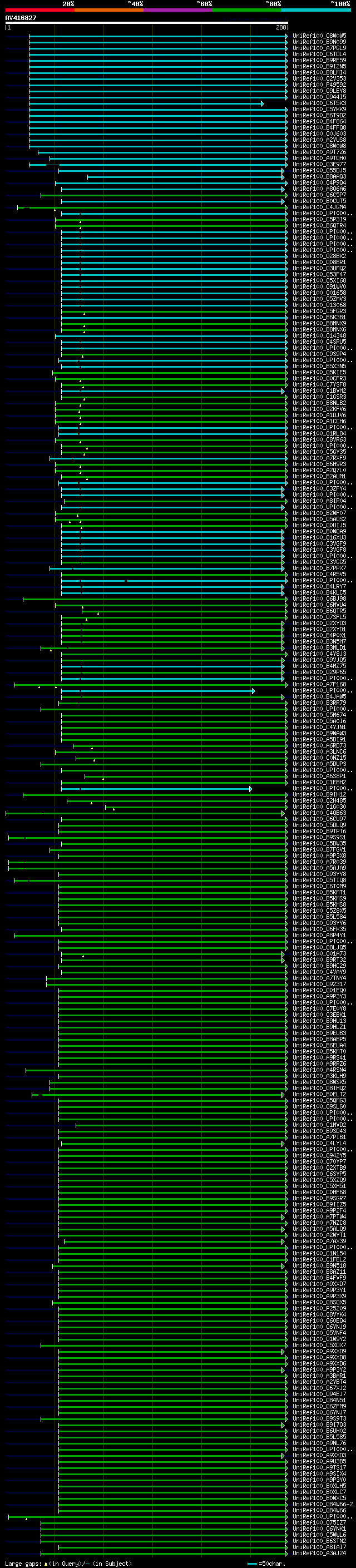356x1568 pixels.
Task: Open the UniRef100_Q7SFL5 entry
Action: point(319,617)
